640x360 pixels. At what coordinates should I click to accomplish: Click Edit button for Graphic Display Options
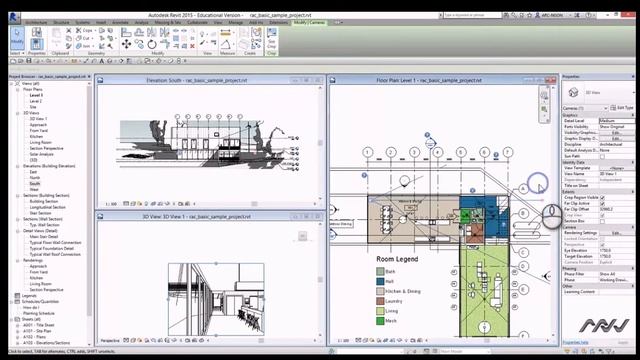[616, 138]
